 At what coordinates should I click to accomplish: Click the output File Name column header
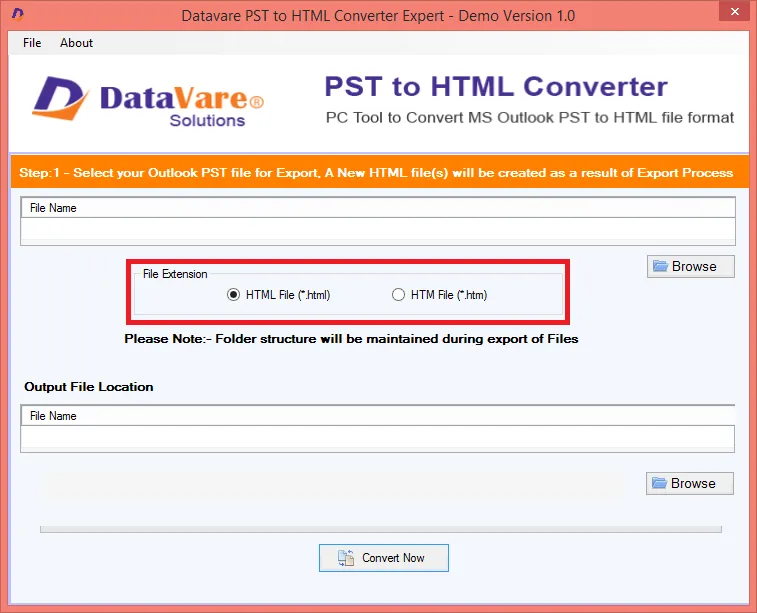pyautogui.click(x=378, y=416)
